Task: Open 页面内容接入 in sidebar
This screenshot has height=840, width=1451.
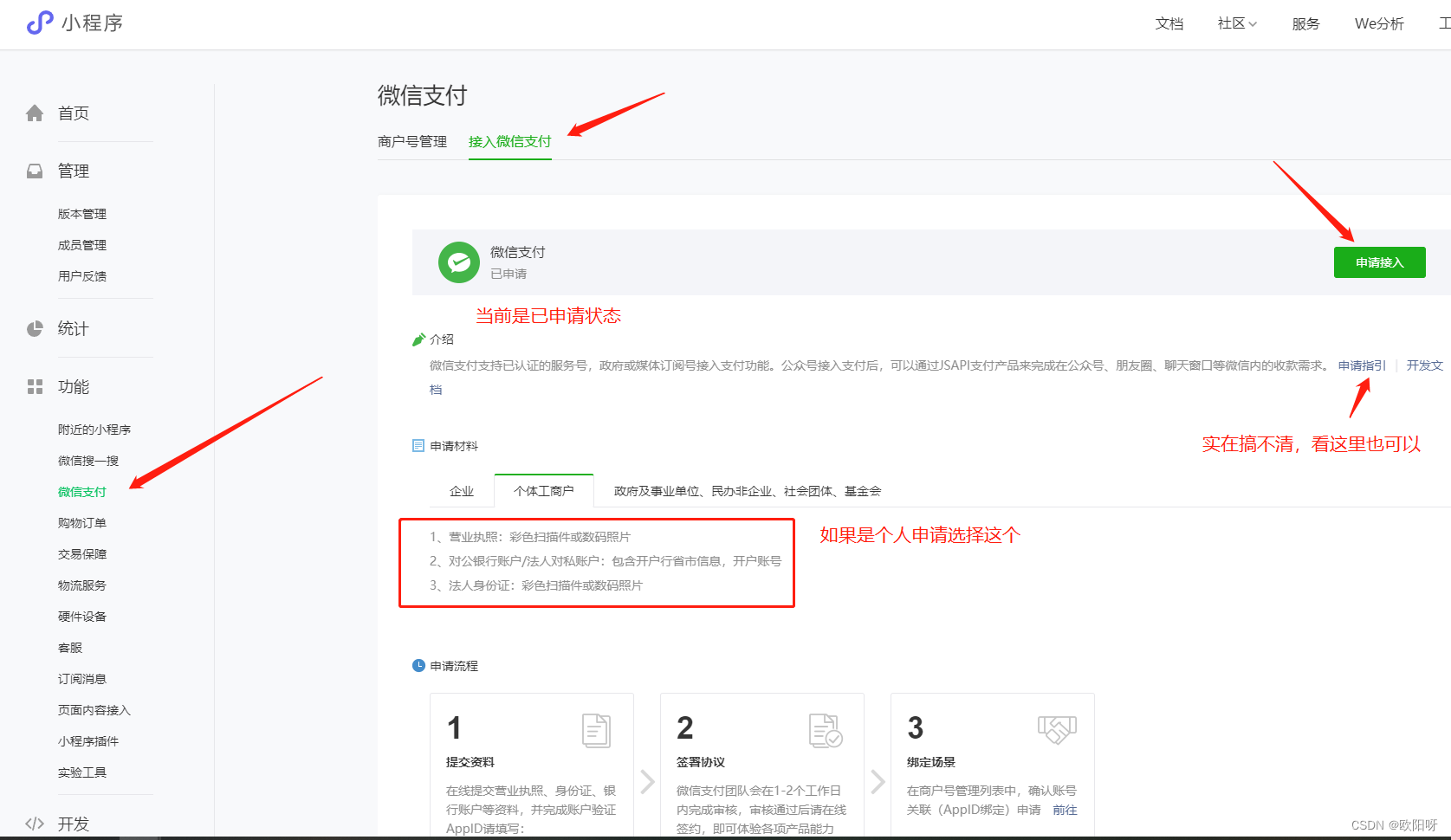Action: pyautogui.click(x=94, y=710)
